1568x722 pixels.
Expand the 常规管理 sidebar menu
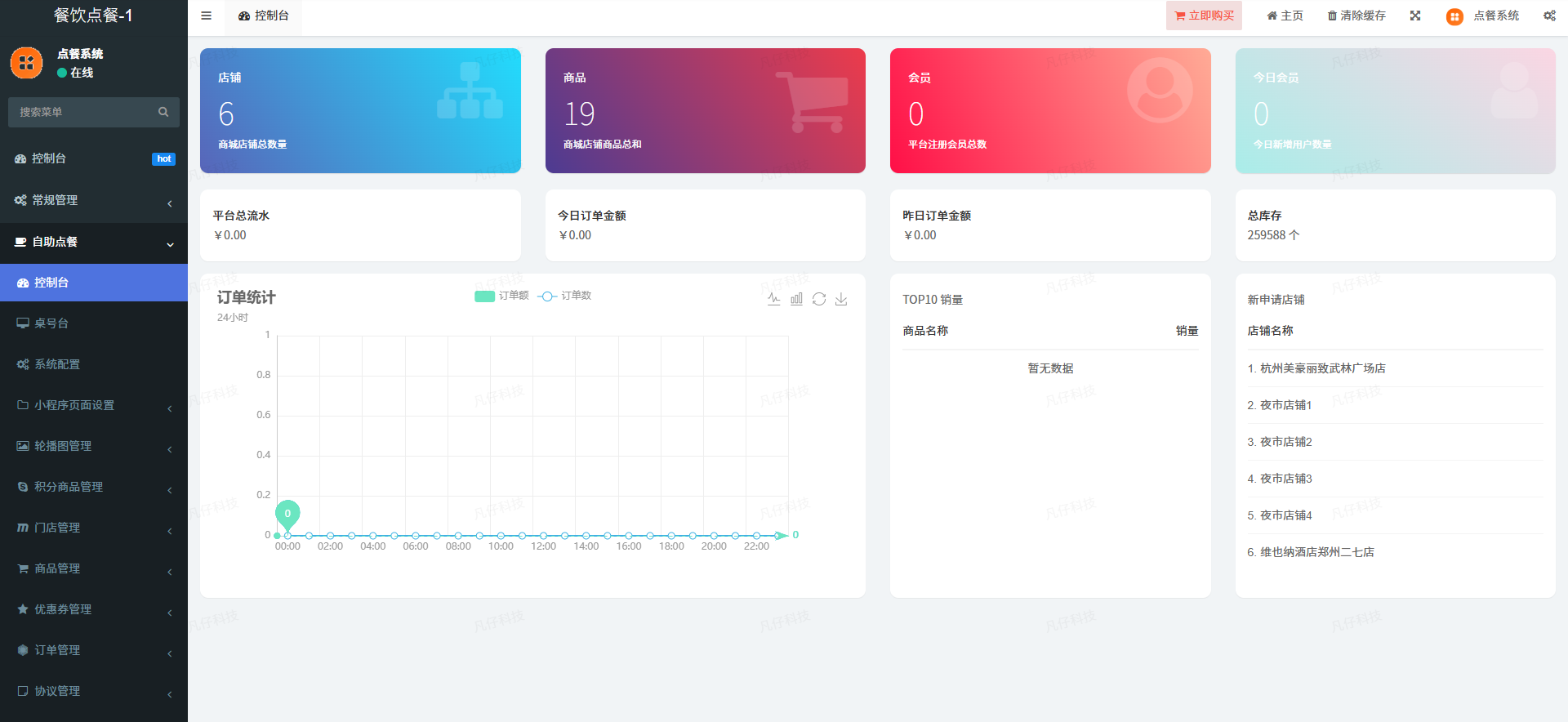[94, 200]
